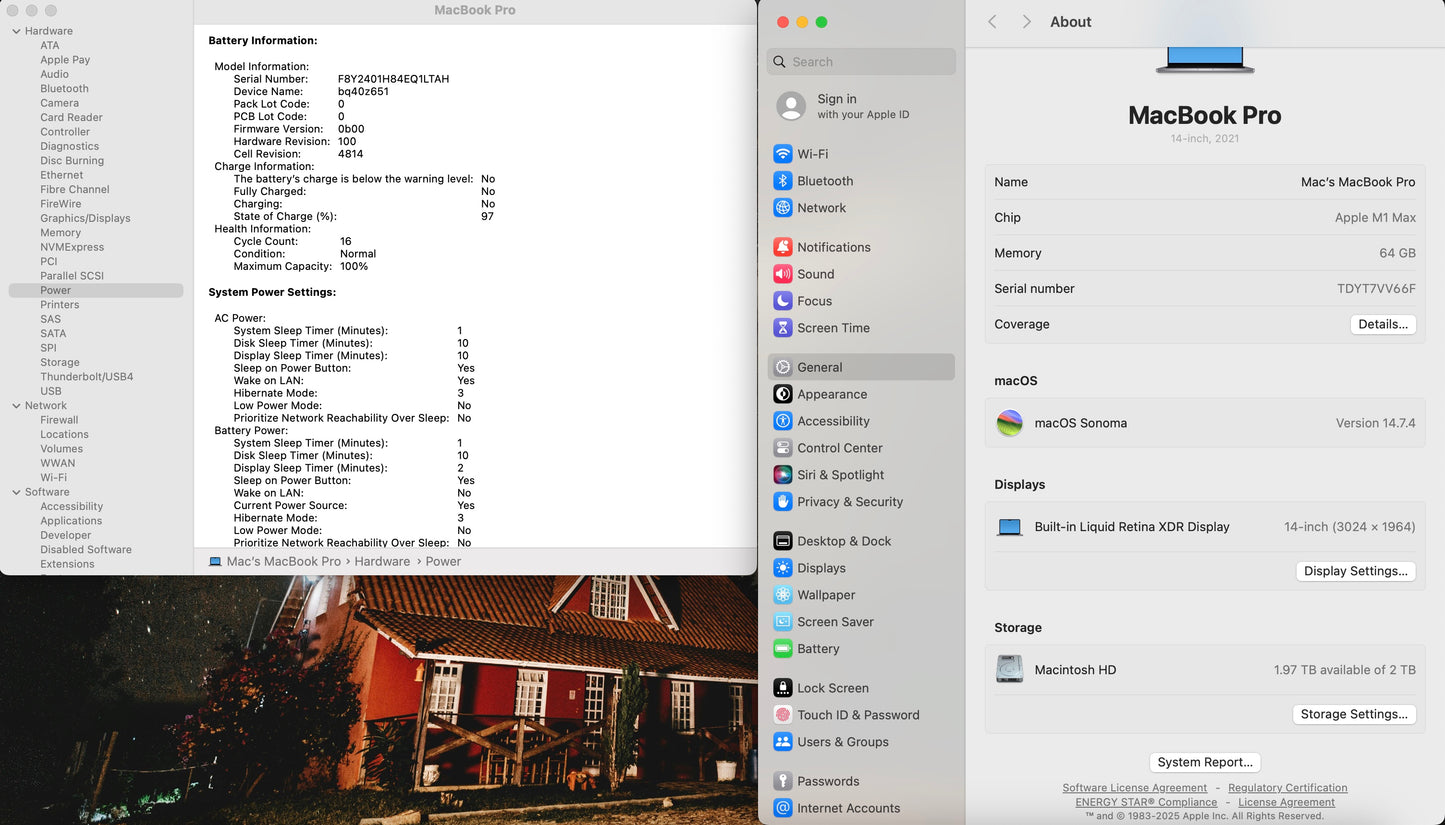Select Graphics/Displays in the sidebar
1445x825 pixels.
(x=85, y=218)
